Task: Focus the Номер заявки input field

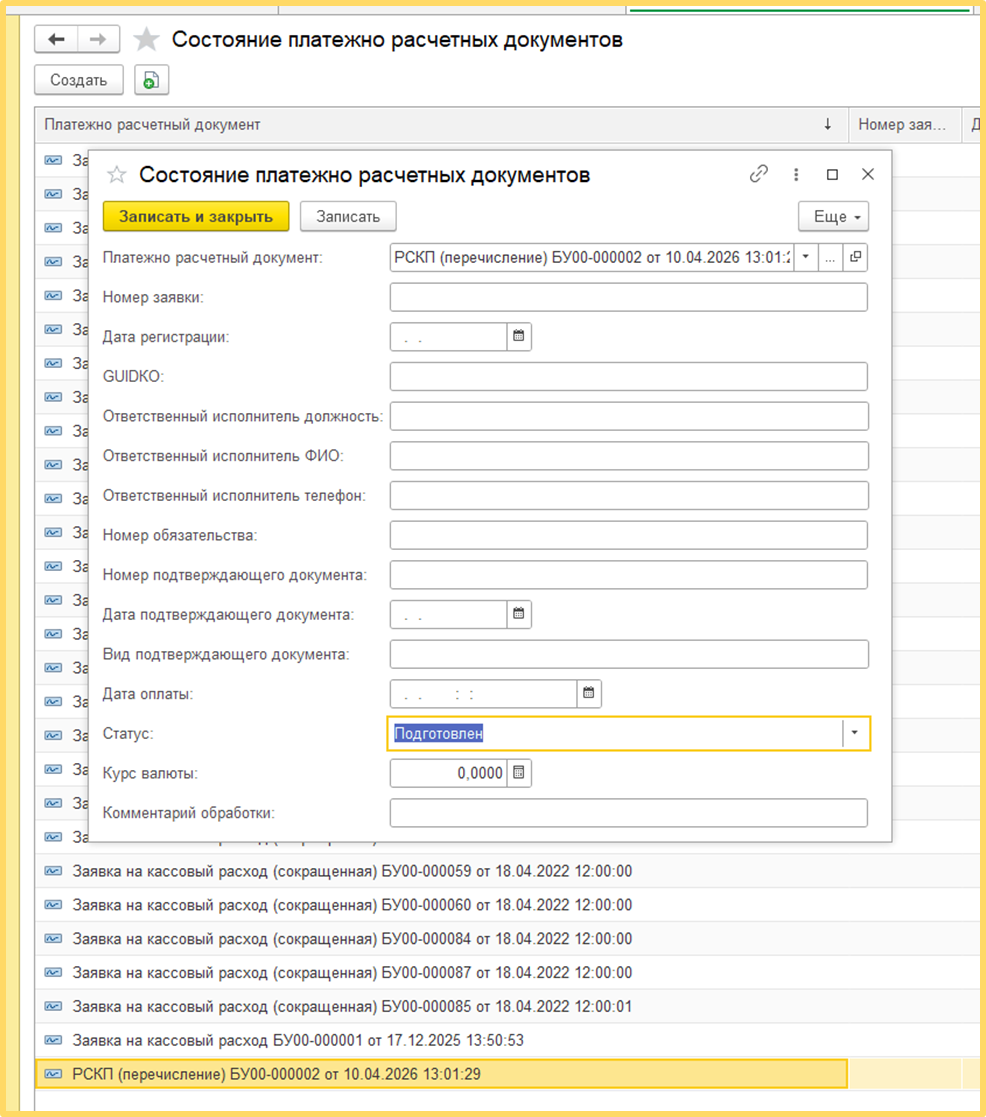Action: click(628, 297)
